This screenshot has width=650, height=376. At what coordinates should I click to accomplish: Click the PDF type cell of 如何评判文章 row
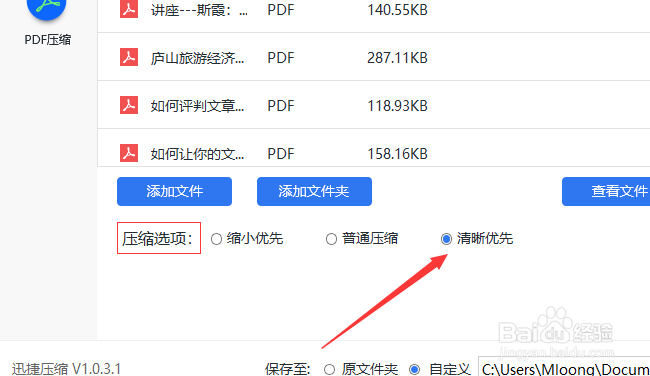click(281, 106)
